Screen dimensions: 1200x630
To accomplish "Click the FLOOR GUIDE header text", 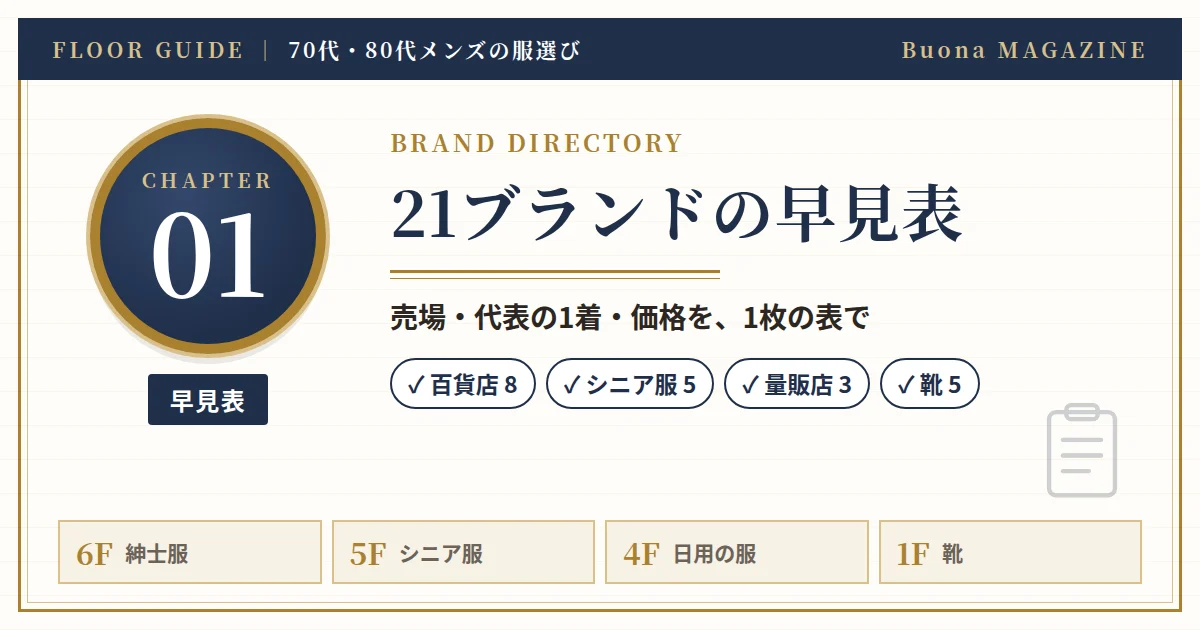I will coord(148,50).
